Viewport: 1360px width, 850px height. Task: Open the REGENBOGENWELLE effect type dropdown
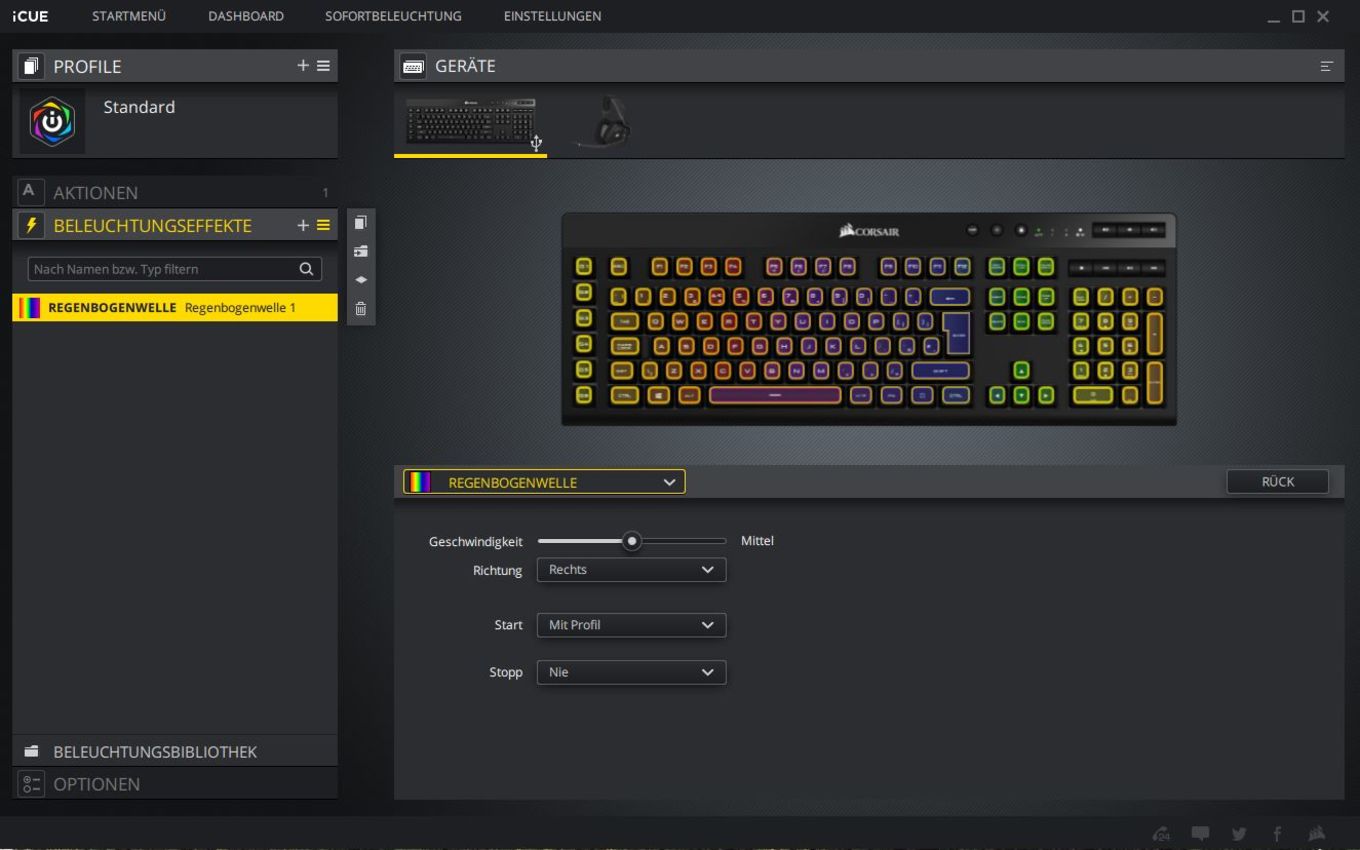click(544, 482)
